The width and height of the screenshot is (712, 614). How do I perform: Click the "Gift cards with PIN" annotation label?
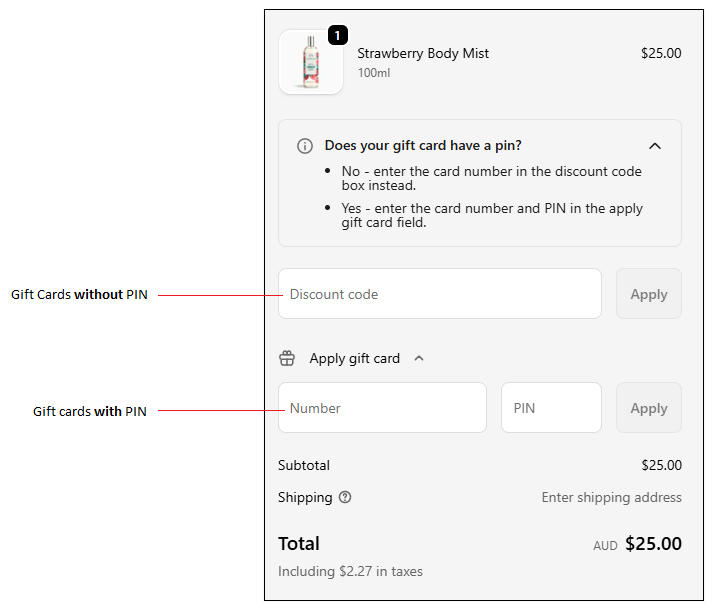(90, 411)
